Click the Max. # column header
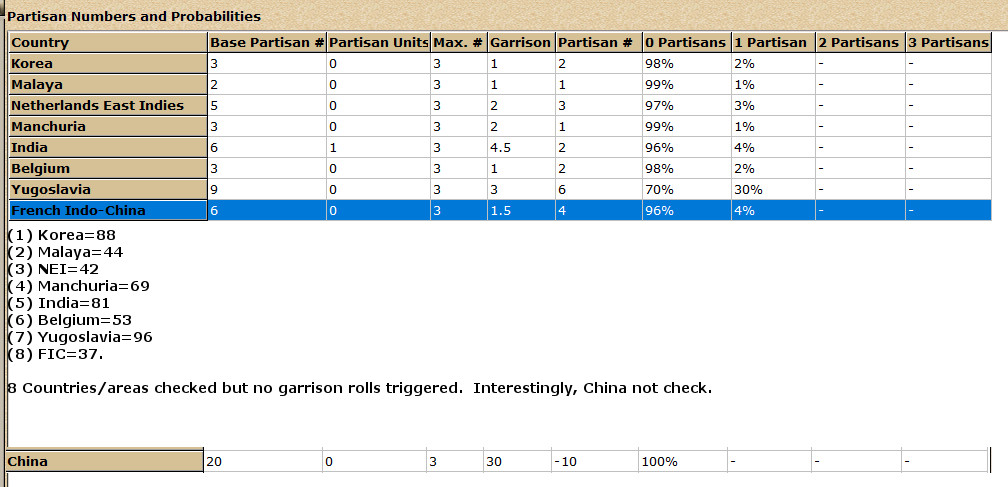Screen dimensions: 1008x487 click(459, 43)
